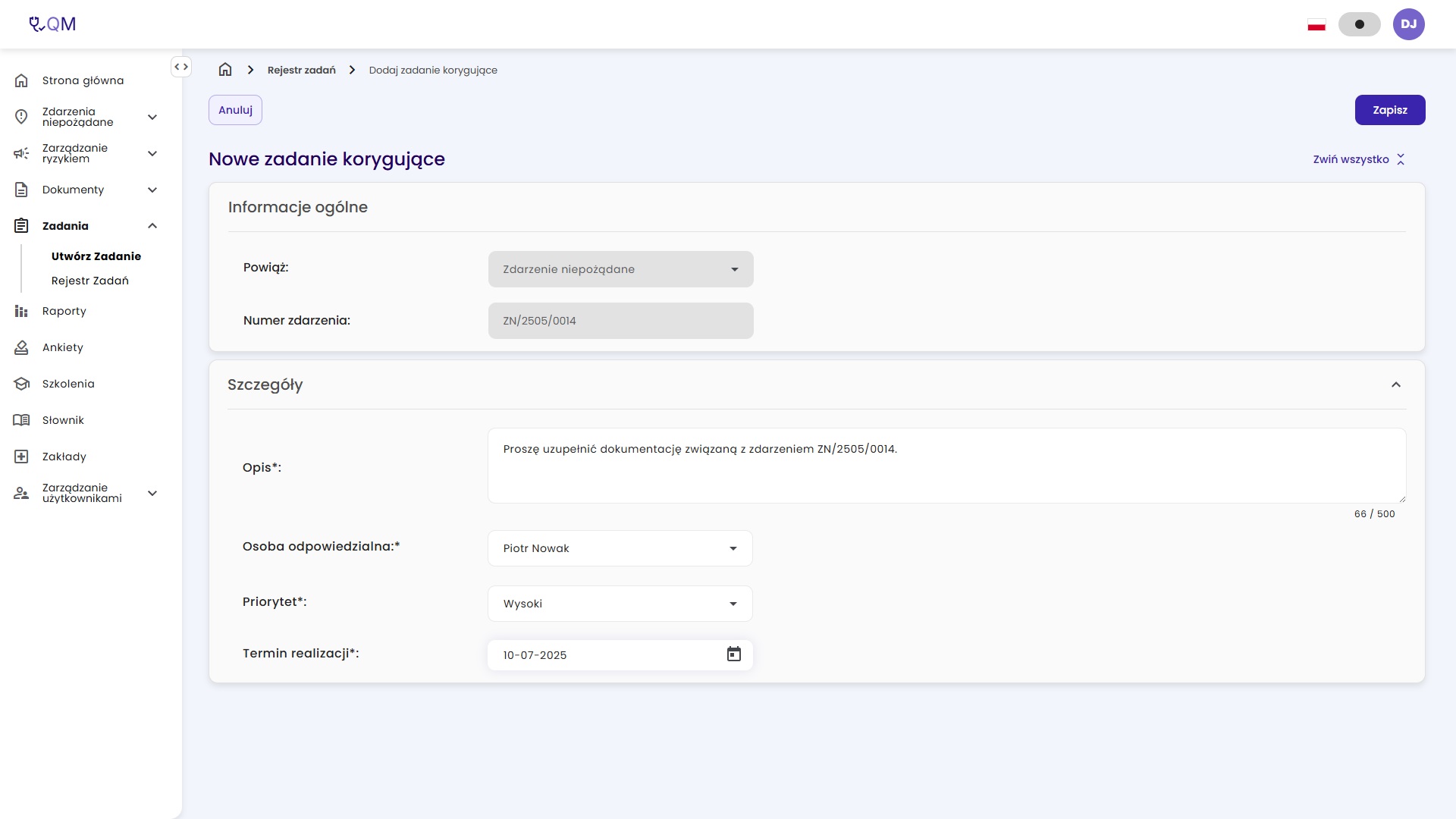The height and width of the screenshot is (819, 1456).
Task: Collapse the sidebar with the arrows icon
Action: click(181, 67)
